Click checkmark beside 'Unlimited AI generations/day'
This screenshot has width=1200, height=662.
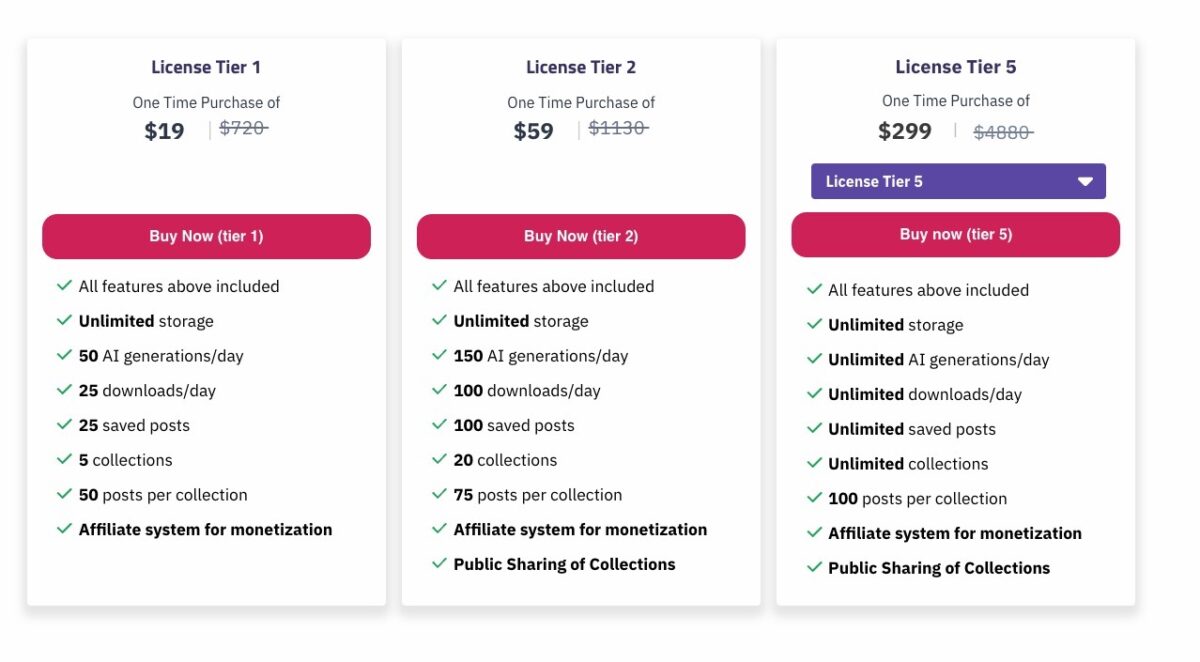pyautogui.click(x=814, y=359)
